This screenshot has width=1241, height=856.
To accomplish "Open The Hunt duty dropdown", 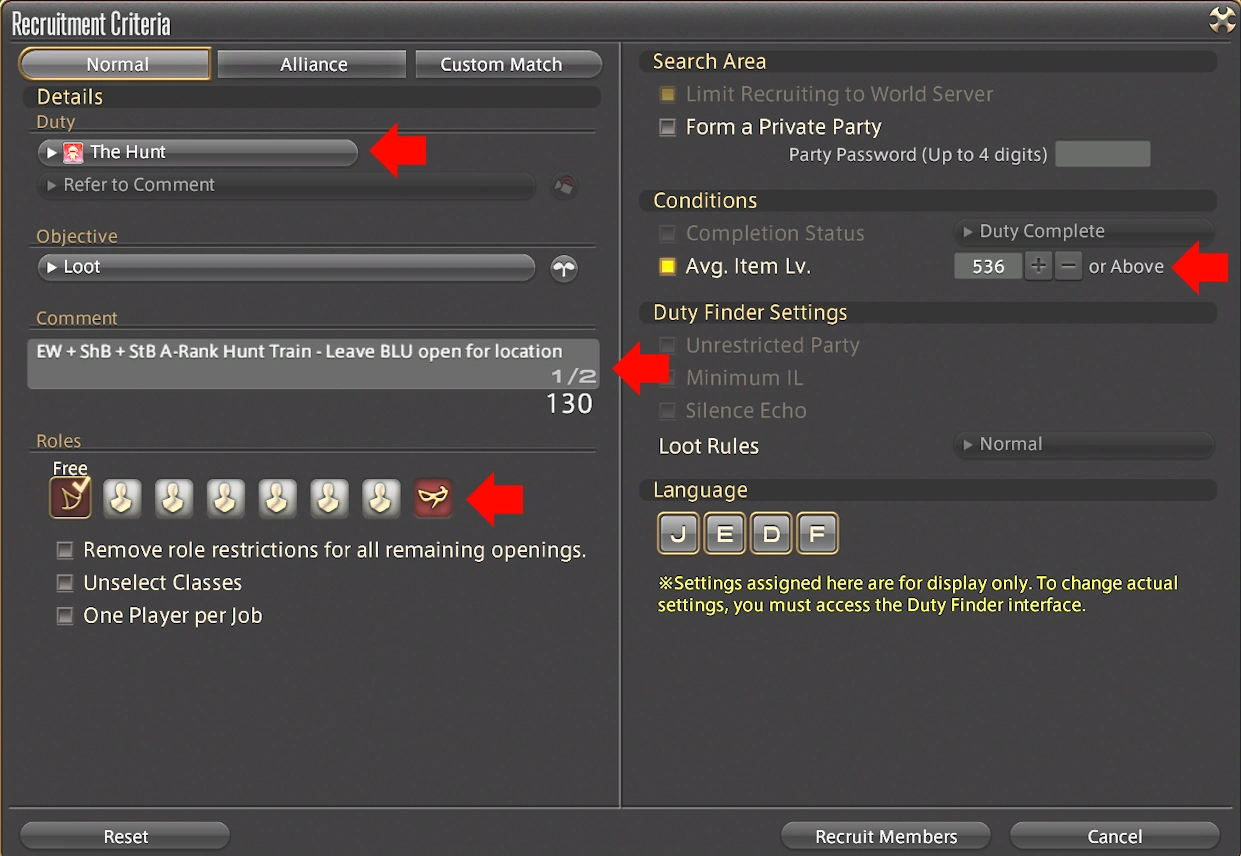I will [197, 152].
